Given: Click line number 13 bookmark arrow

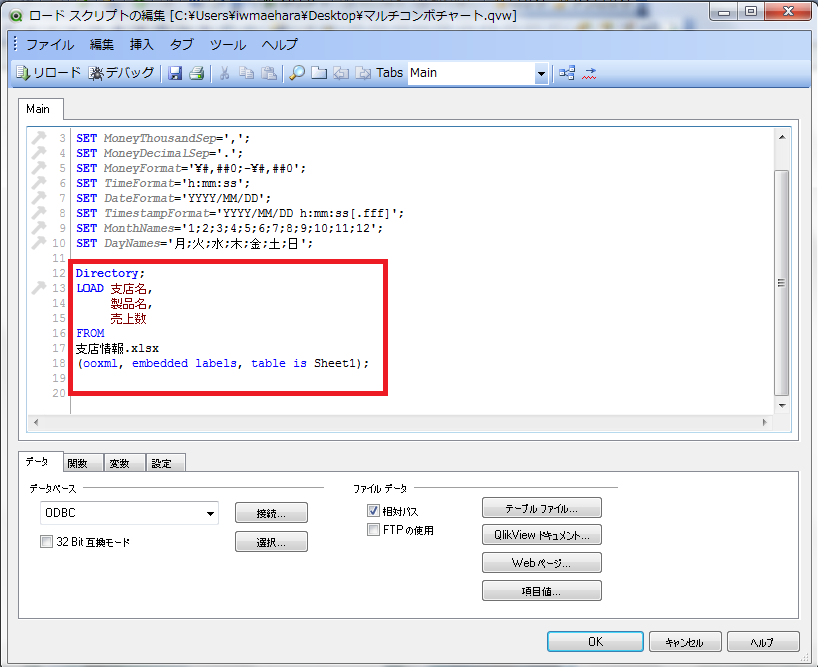Looking at the screenshot, I should [x=39, y=288].
